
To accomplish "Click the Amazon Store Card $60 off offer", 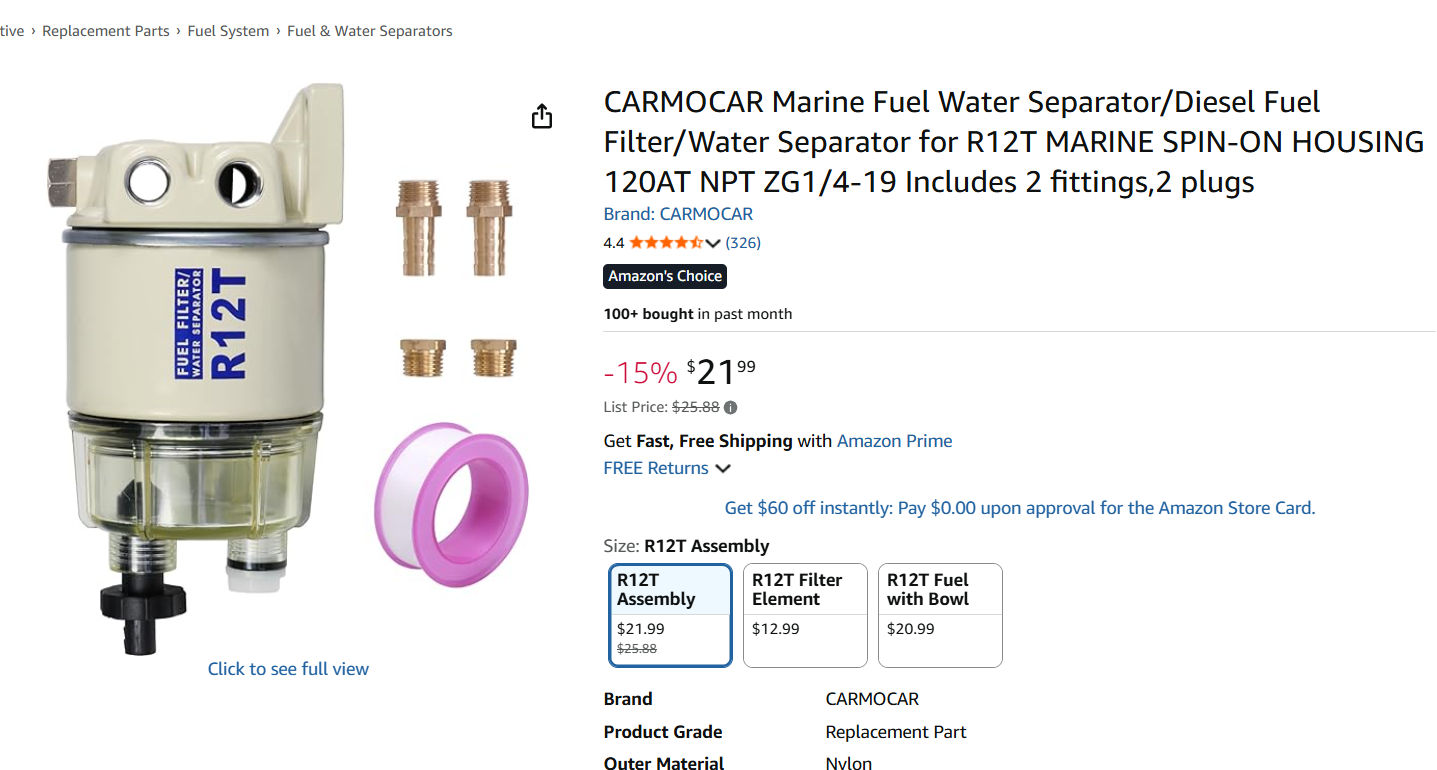I will (x=1019, y=508).
